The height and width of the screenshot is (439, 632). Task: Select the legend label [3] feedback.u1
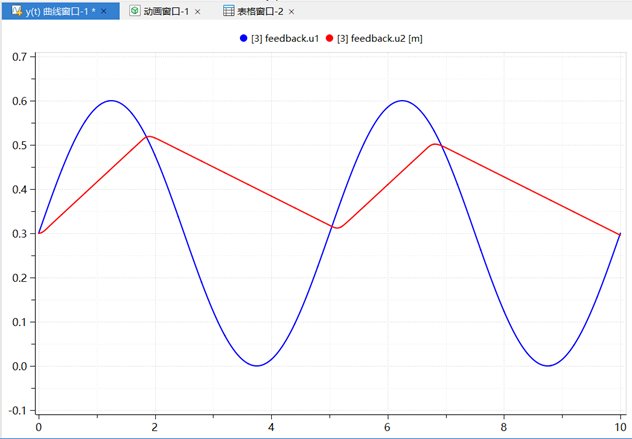point(285,39)
